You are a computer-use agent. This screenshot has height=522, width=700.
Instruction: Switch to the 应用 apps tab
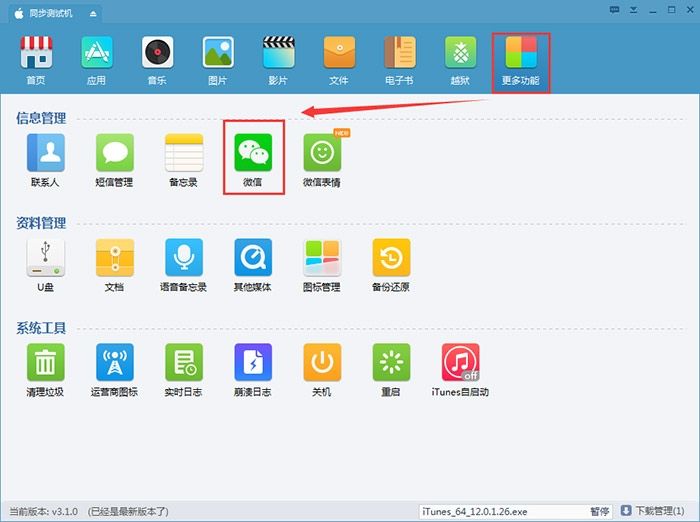(98, 59)
